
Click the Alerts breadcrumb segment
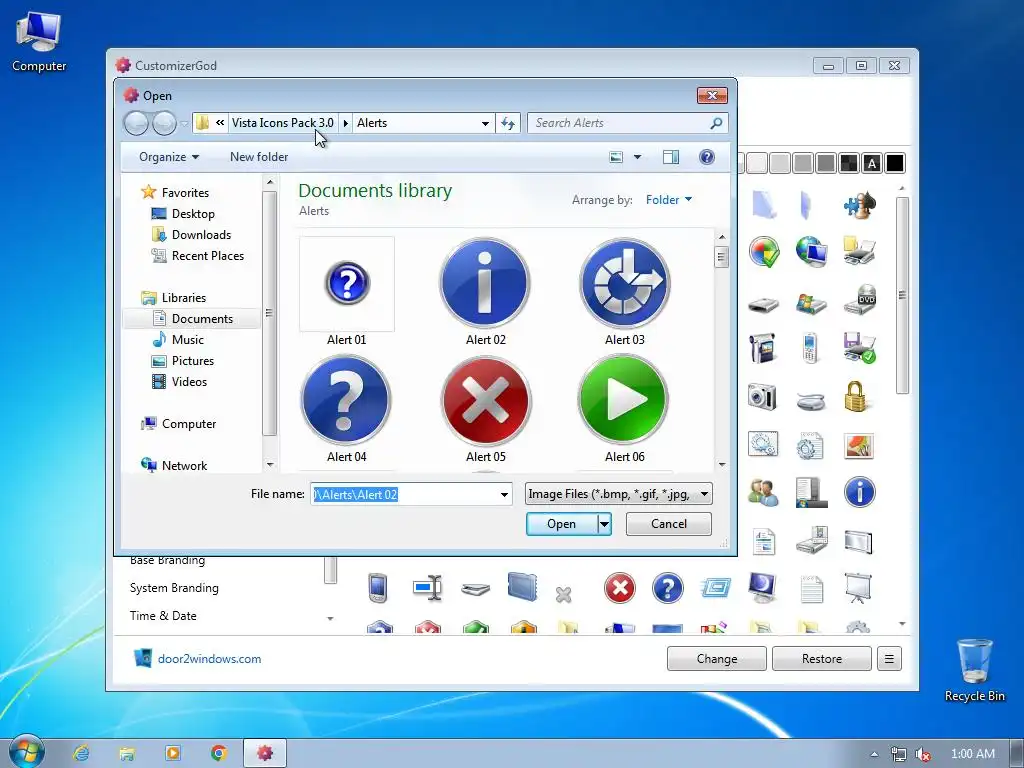pyautogui.click(x=372, y=123)
